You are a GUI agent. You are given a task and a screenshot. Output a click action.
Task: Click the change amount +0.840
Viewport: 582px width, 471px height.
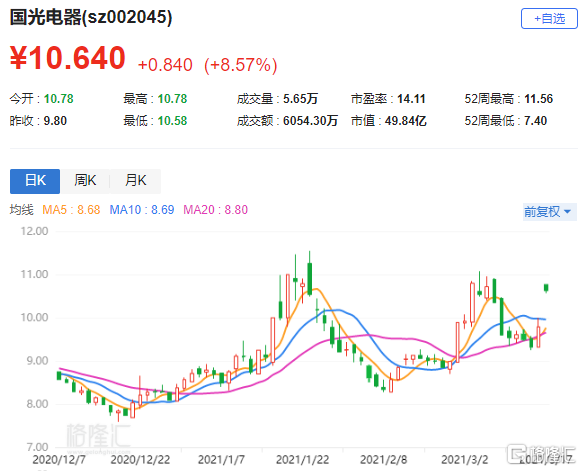click(x=165, y=65)
